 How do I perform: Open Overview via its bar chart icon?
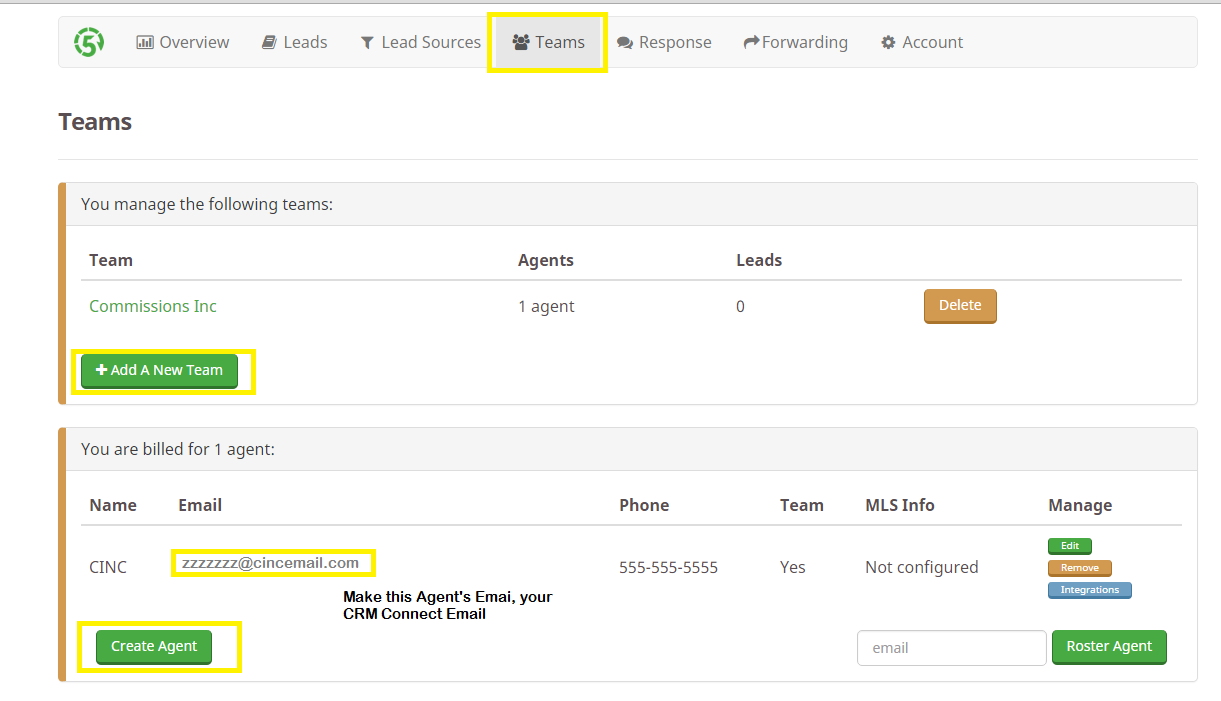(145, 43)
